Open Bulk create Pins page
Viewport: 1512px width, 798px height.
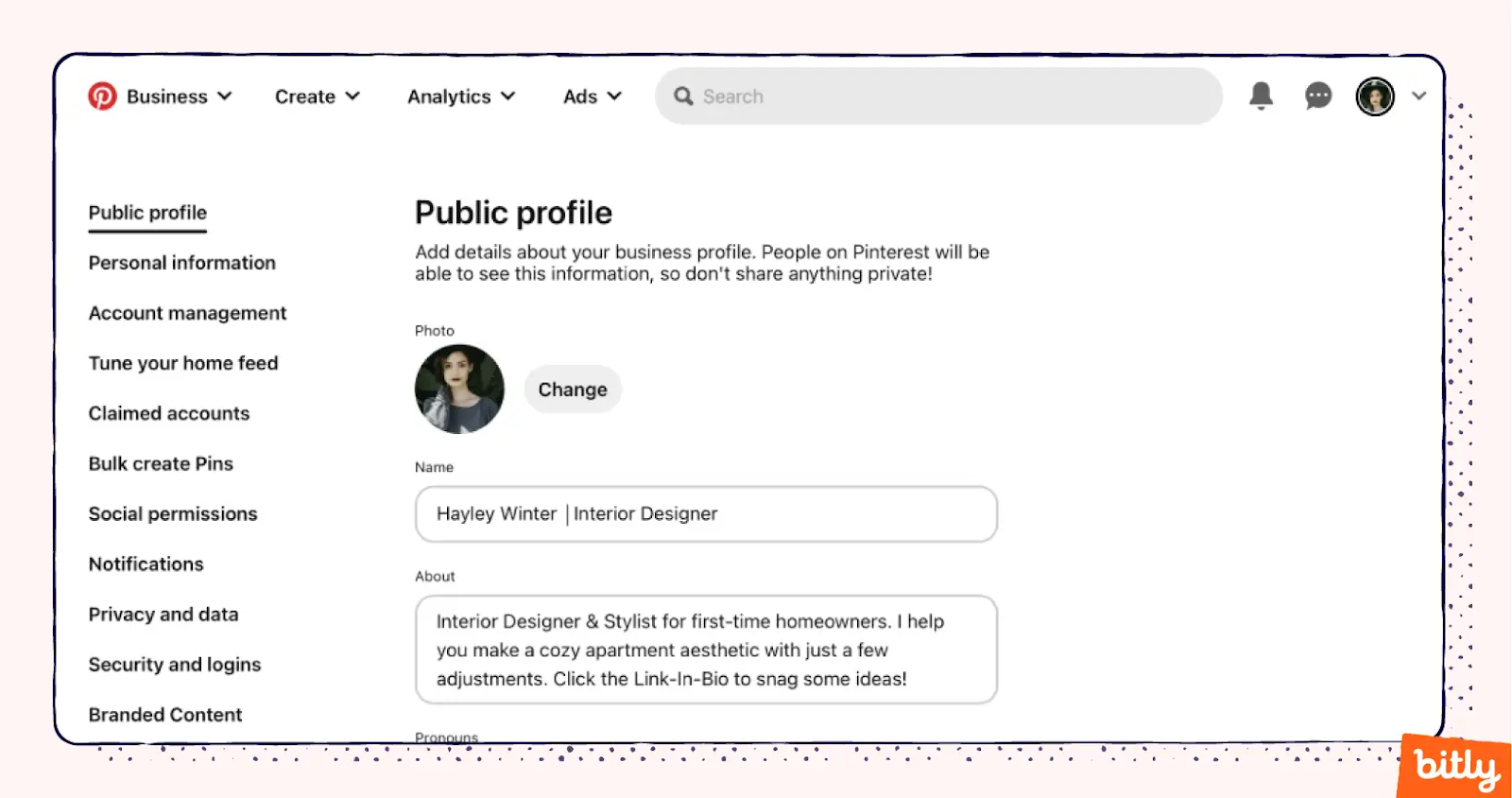pyautogui.click(x=161, y=463)
